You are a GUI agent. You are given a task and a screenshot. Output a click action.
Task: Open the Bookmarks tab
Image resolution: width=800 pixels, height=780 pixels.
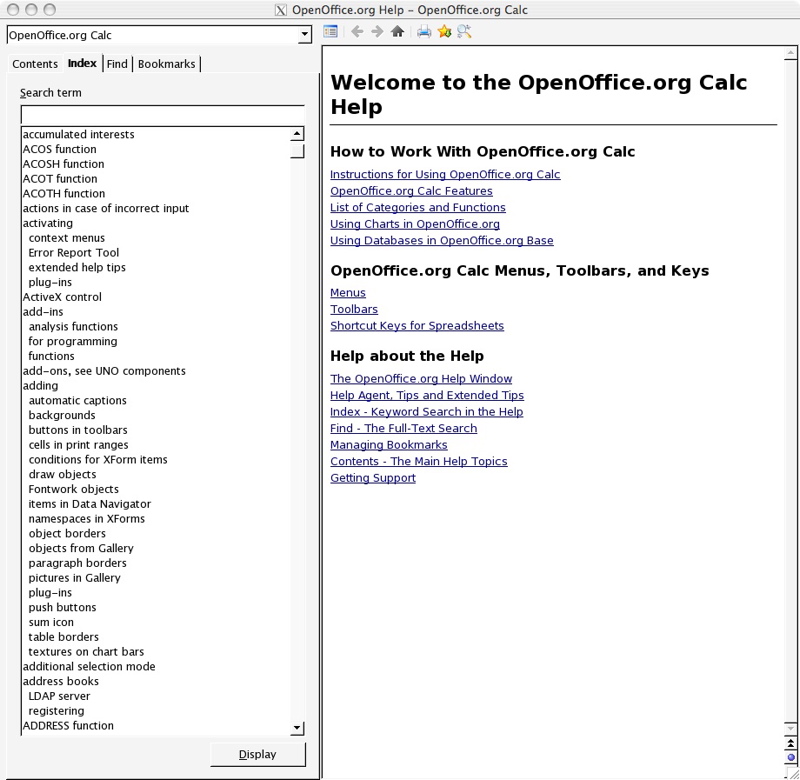coord(166,64)
